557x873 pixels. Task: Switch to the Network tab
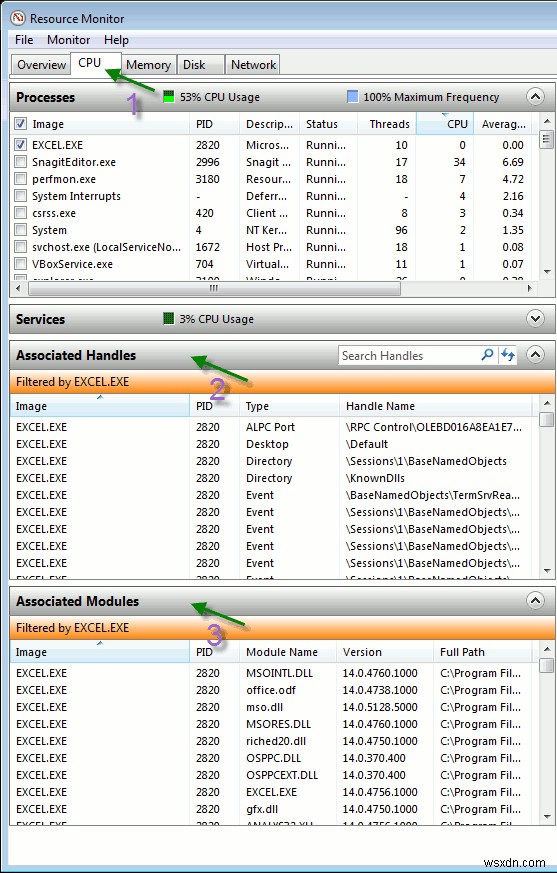[253, 65]
